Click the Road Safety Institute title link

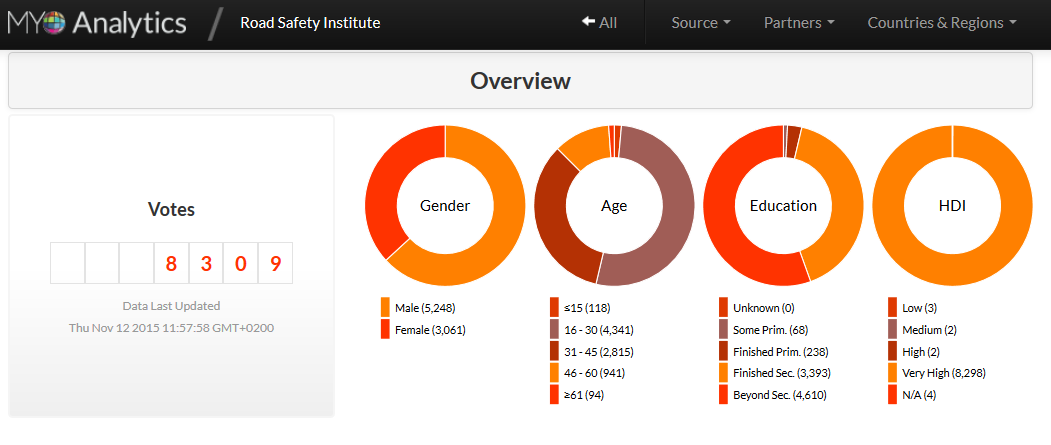(x=310, y=23)
